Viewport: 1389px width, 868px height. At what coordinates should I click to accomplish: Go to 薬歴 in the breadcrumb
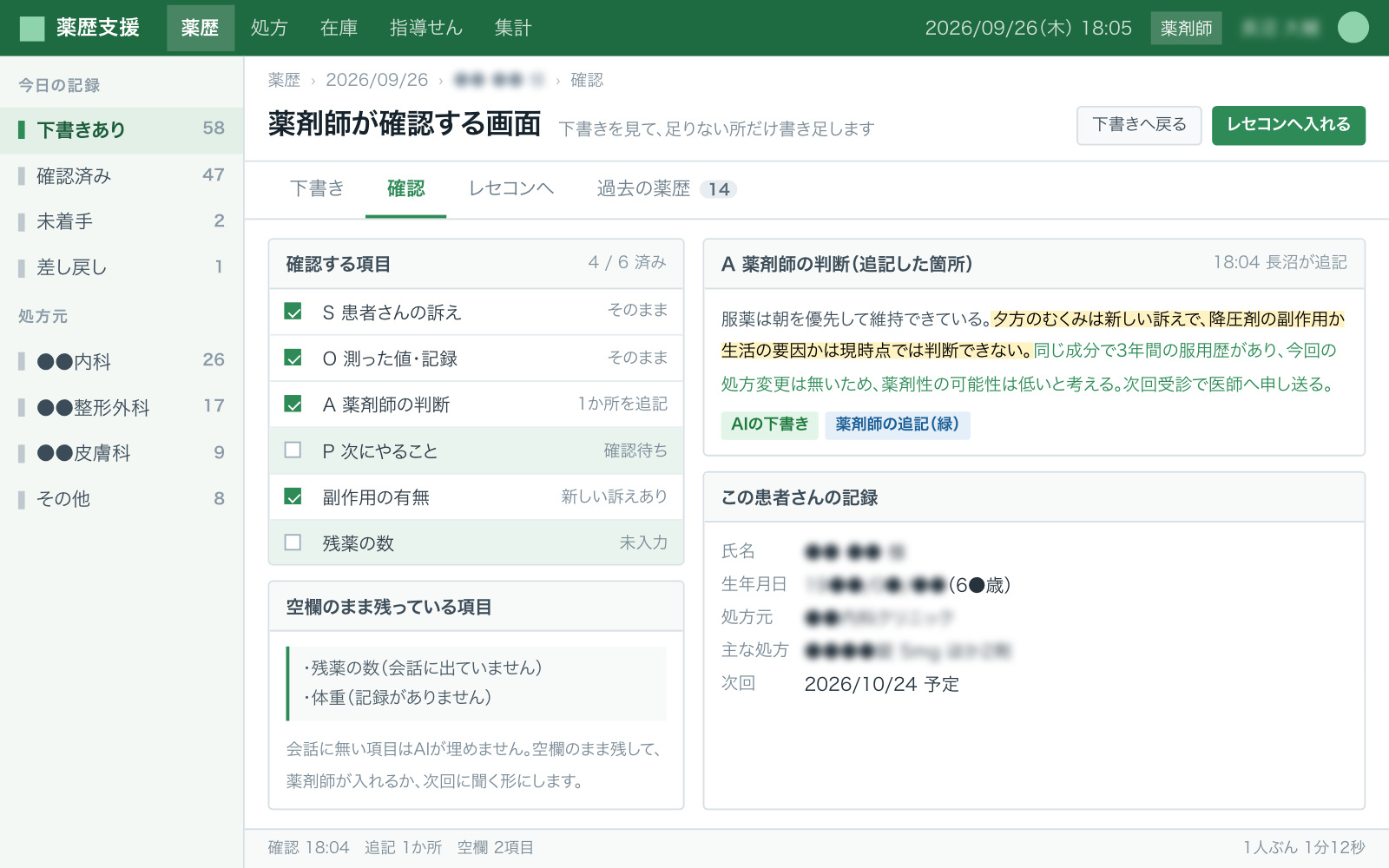click(284, 80)
